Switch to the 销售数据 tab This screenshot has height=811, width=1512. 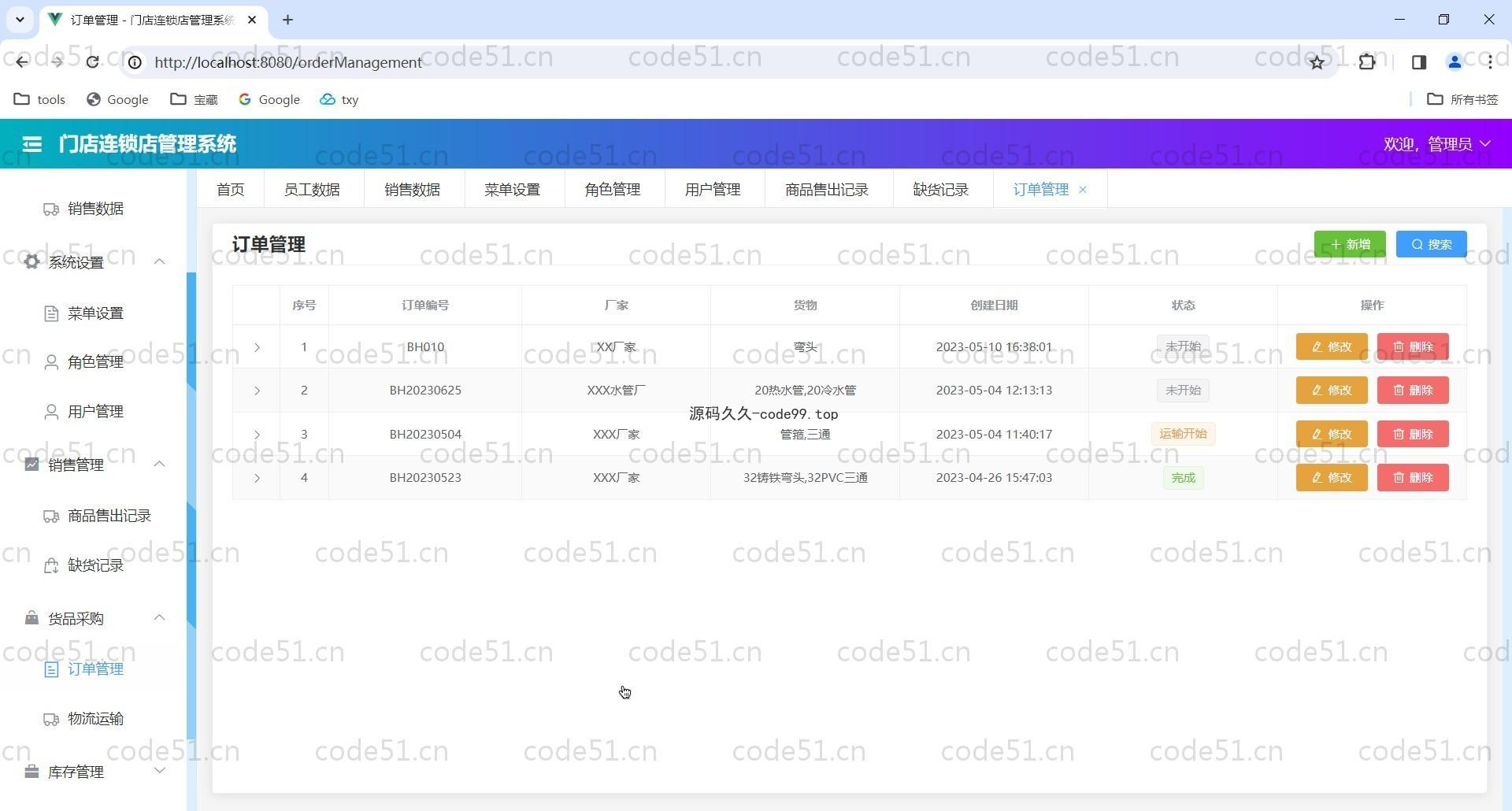point(413,190)
